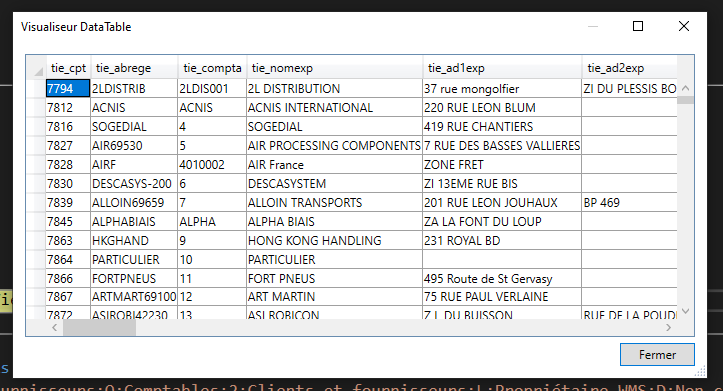This screenshot has width=723, height=391.
Task: Select cell FORTPNEUS
Action: click(134, 278)
